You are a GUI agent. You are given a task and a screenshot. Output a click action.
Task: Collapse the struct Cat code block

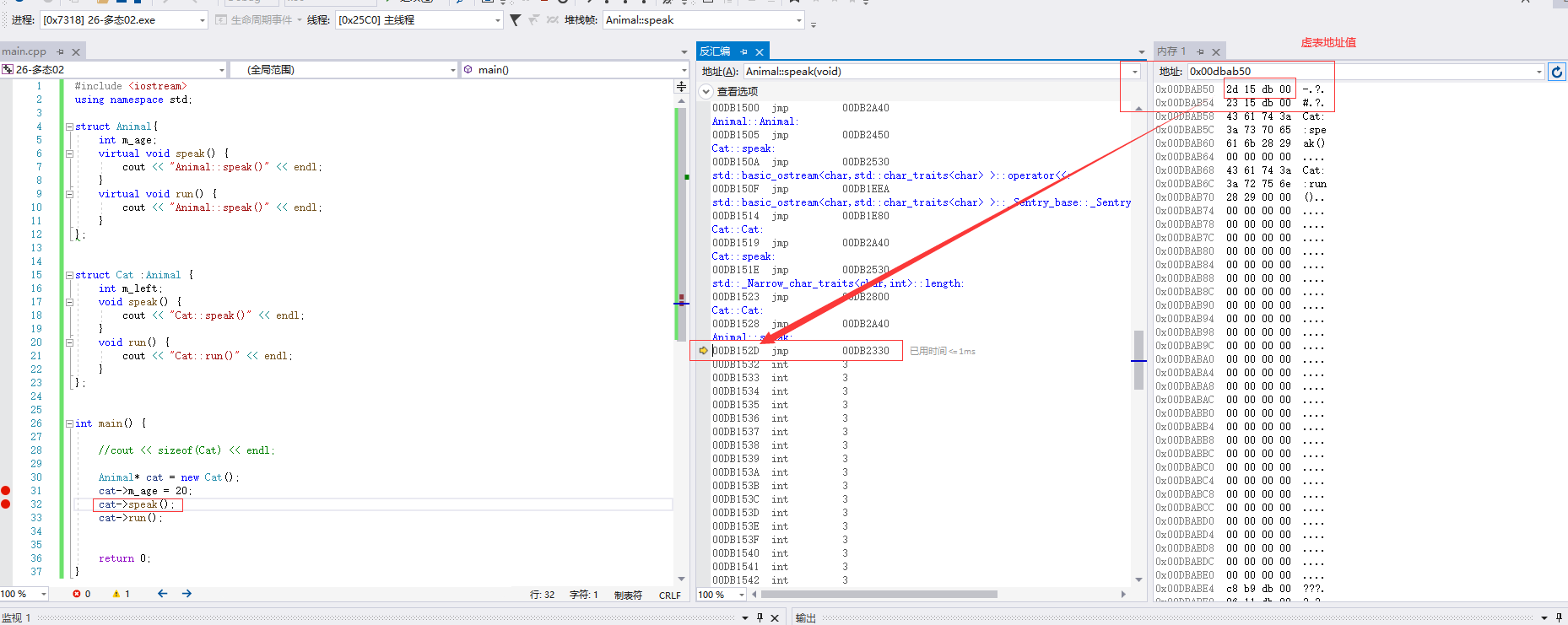pos(69,275)
